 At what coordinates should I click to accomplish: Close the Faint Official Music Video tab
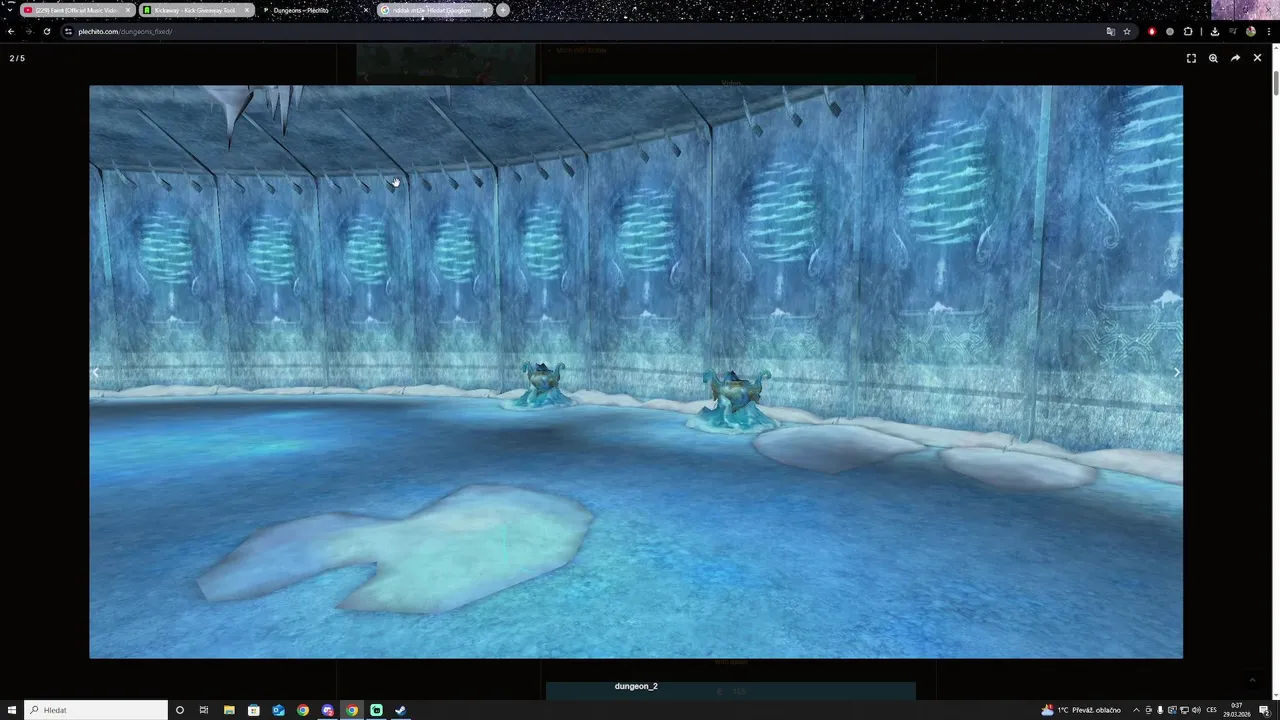click(128, 10)
